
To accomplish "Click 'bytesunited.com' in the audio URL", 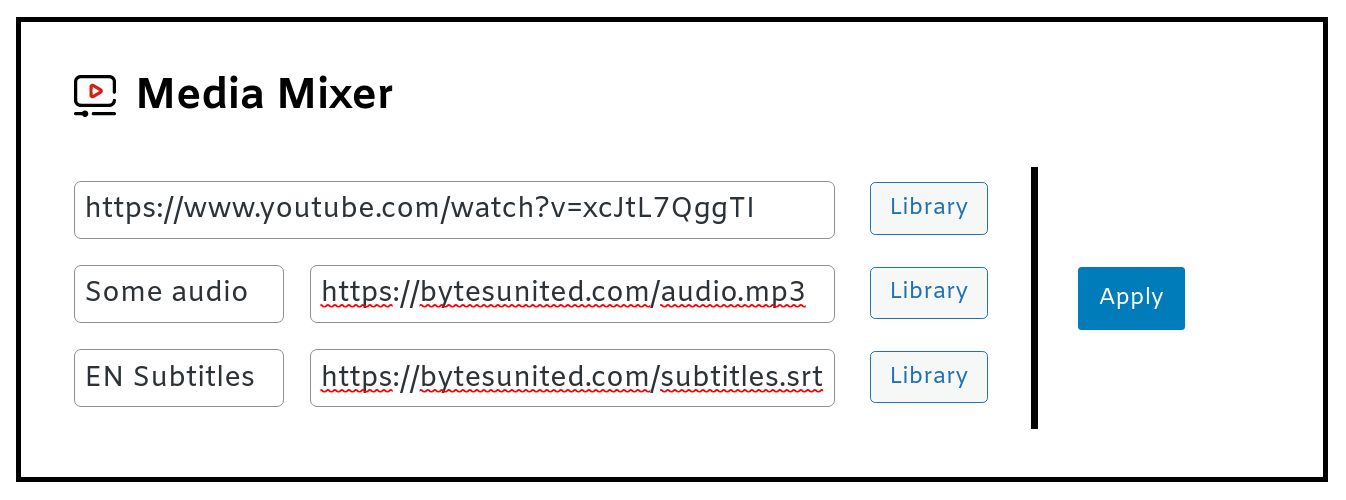I will (535, 293).
